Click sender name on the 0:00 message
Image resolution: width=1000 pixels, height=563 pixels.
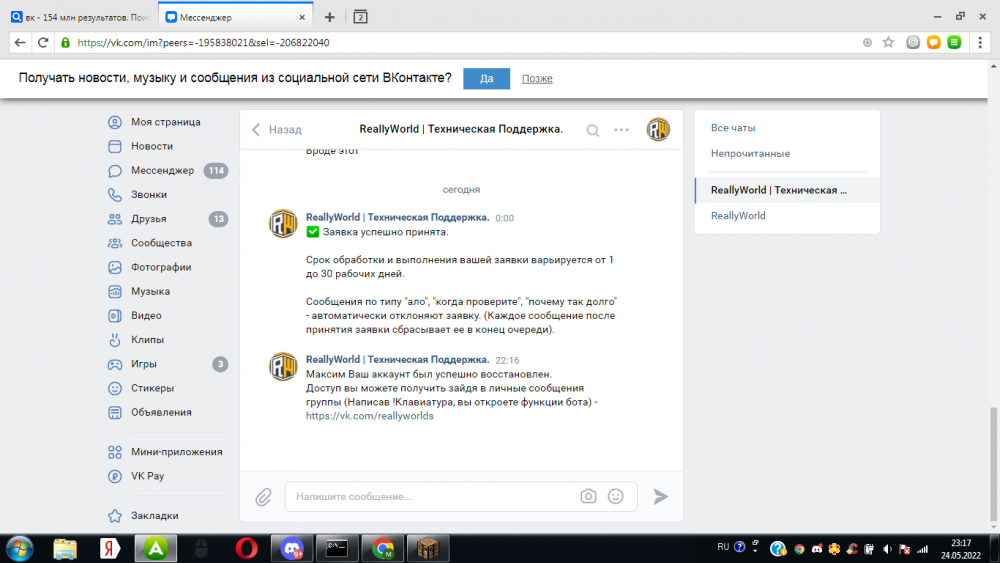pyautogui.click(x=397, y=217)
